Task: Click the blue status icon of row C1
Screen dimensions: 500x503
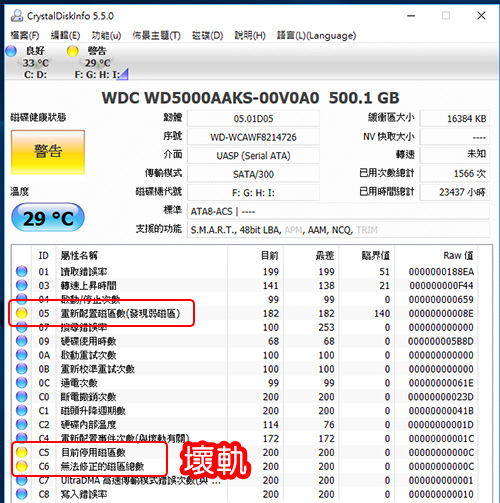Action: tap(22, 410)
